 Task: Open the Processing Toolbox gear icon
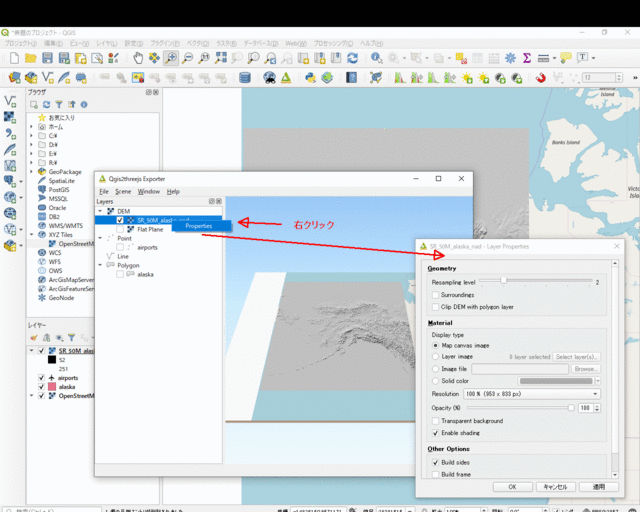click(510, 58)
